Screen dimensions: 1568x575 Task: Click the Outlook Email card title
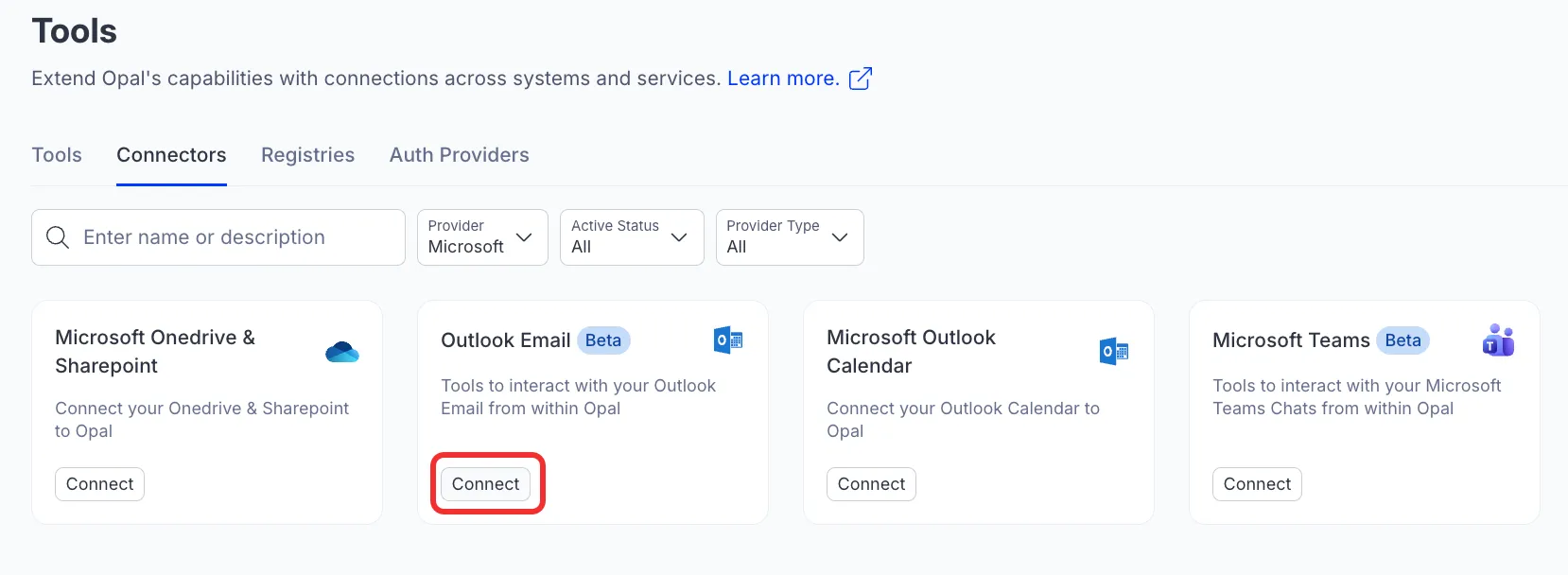pyautogui.click(x=506, y=340)
